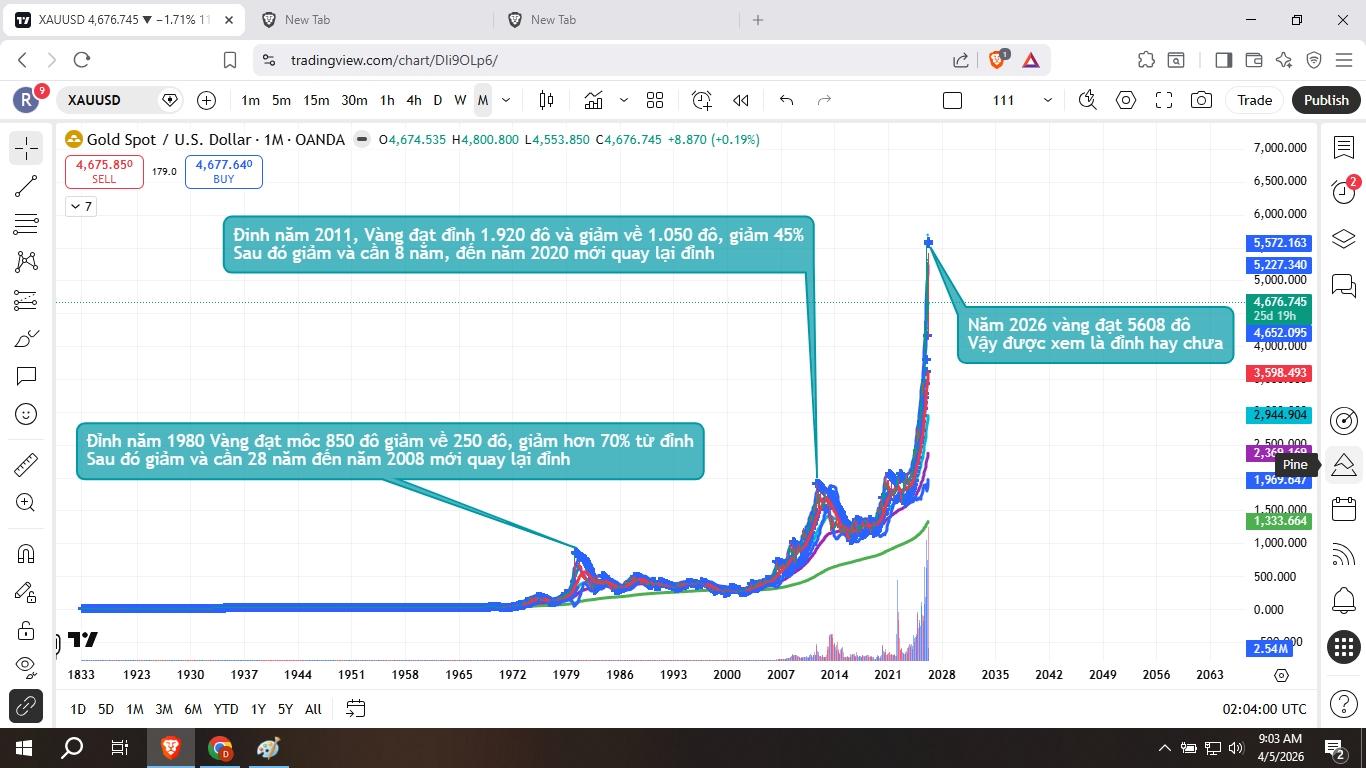Image resolution: width=1366 pixels, height=768 pixels.
Task: Select the 4h timeframe
Action: (413, 100)
